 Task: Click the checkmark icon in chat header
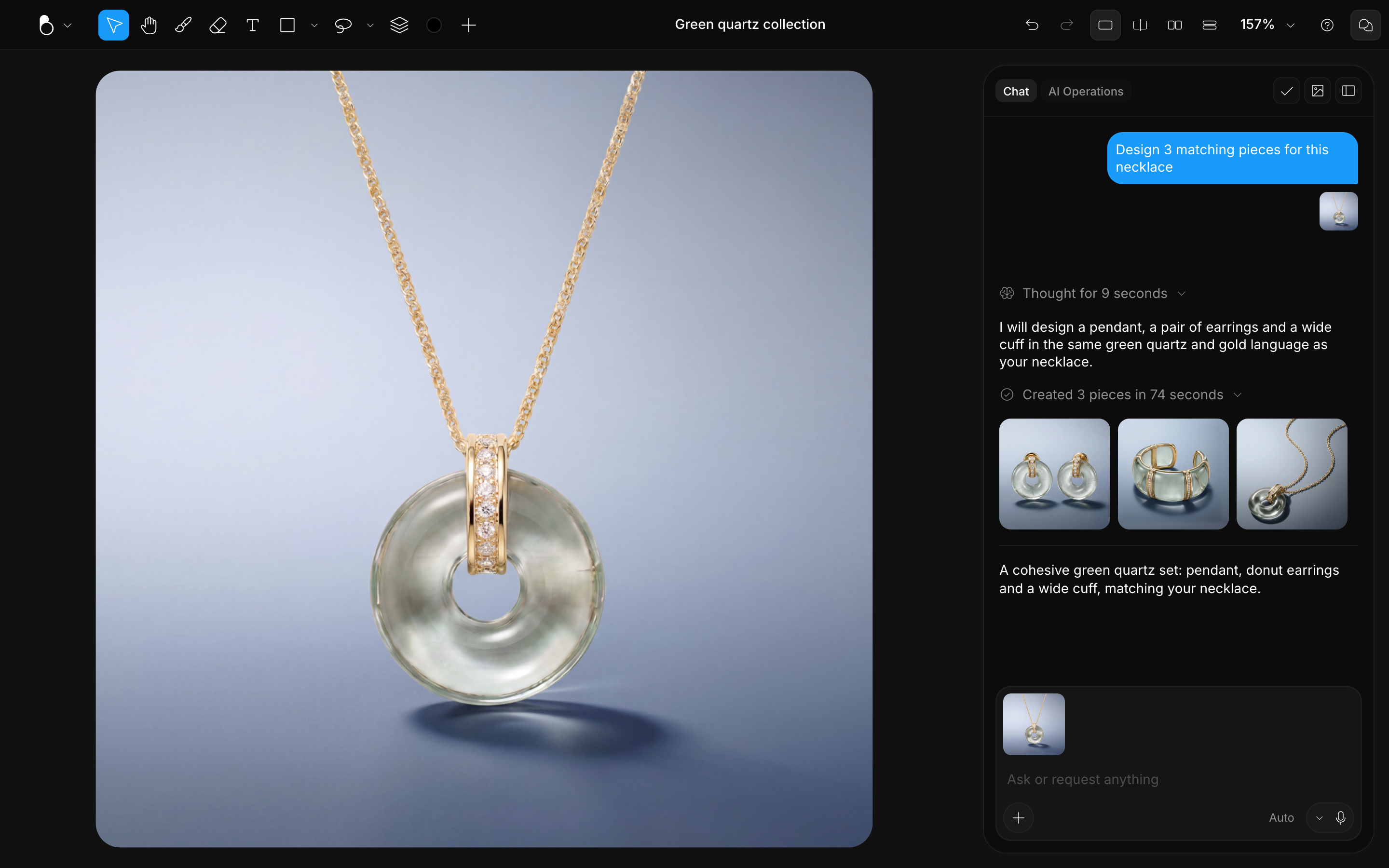[x=1286, y=91]
